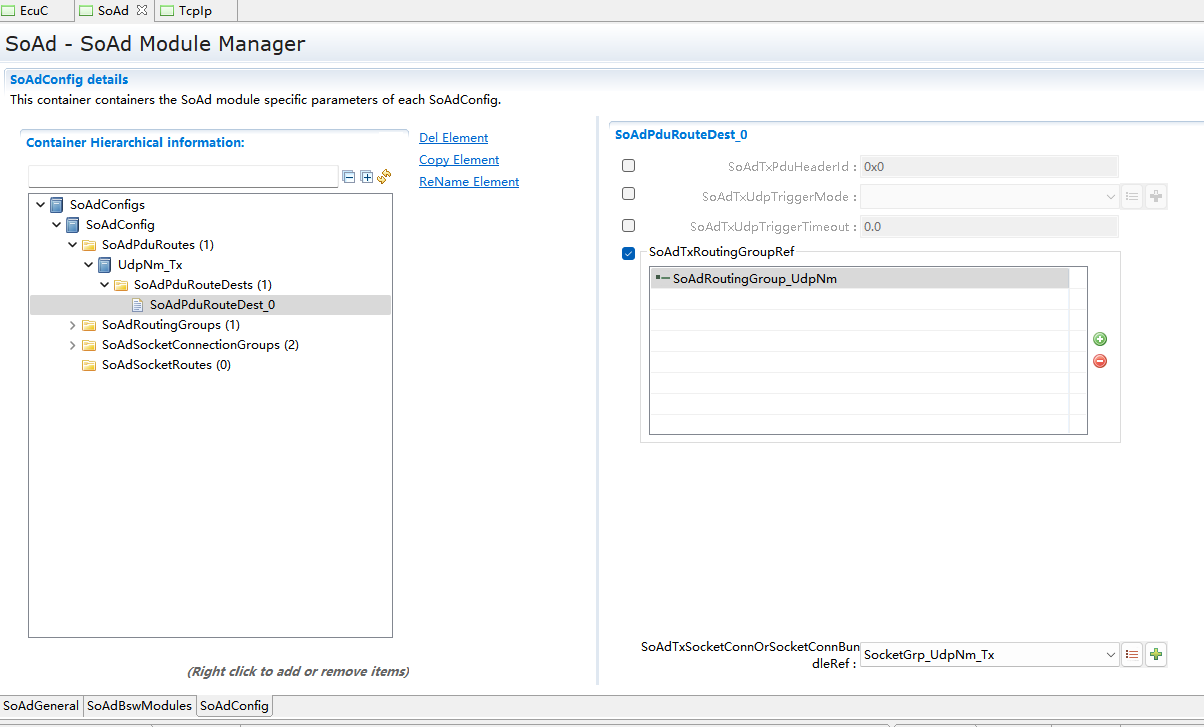Image resolution: width=1204 pixels, height=727 pixels.
Task: Close the SoAd editor tab
Action: (x=141, y=10)
